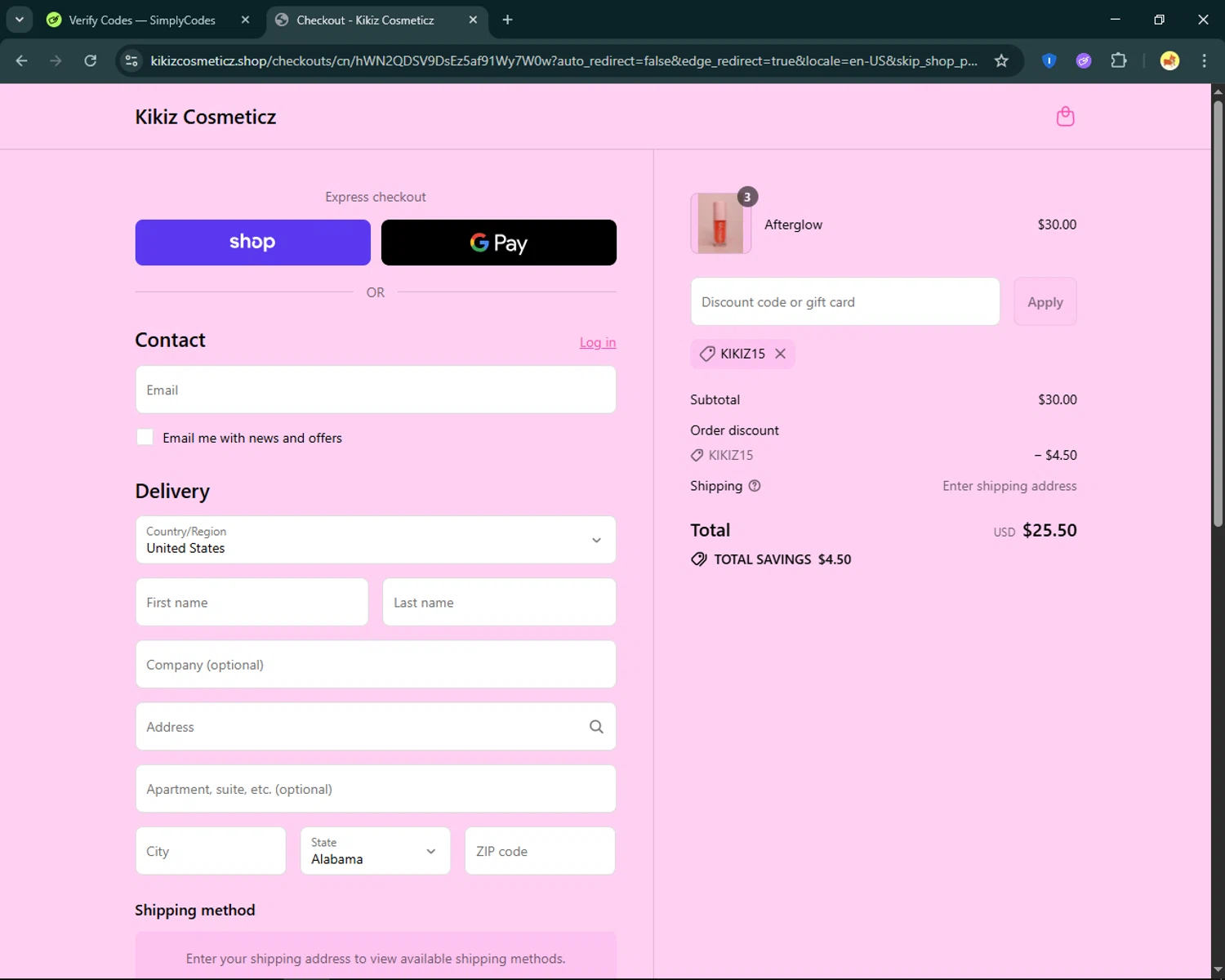Focus the Company (optional) field
The image size is (1225, 980).
tap(376, 665)
